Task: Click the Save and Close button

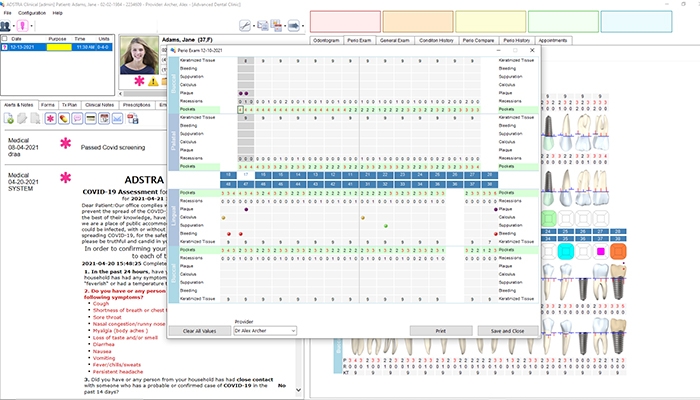Action: pyautogui.click(x=508, y=331)
